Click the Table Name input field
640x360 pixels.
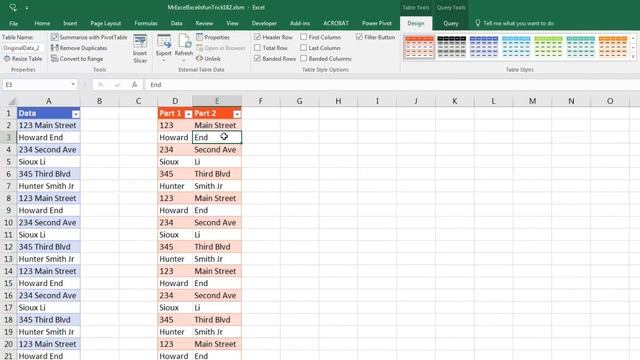coord(23,48)
